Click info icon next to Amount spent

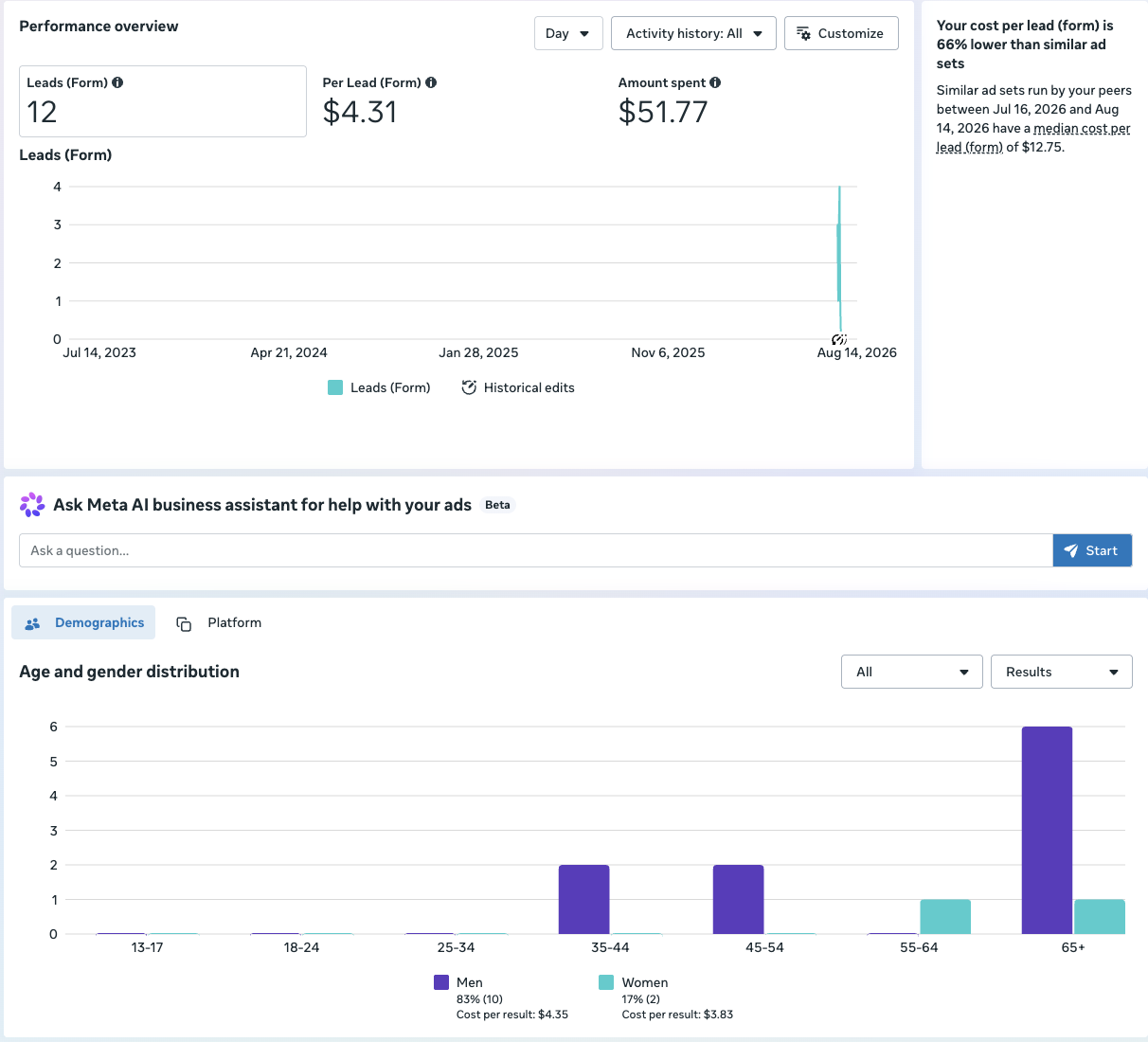point(715,82)
